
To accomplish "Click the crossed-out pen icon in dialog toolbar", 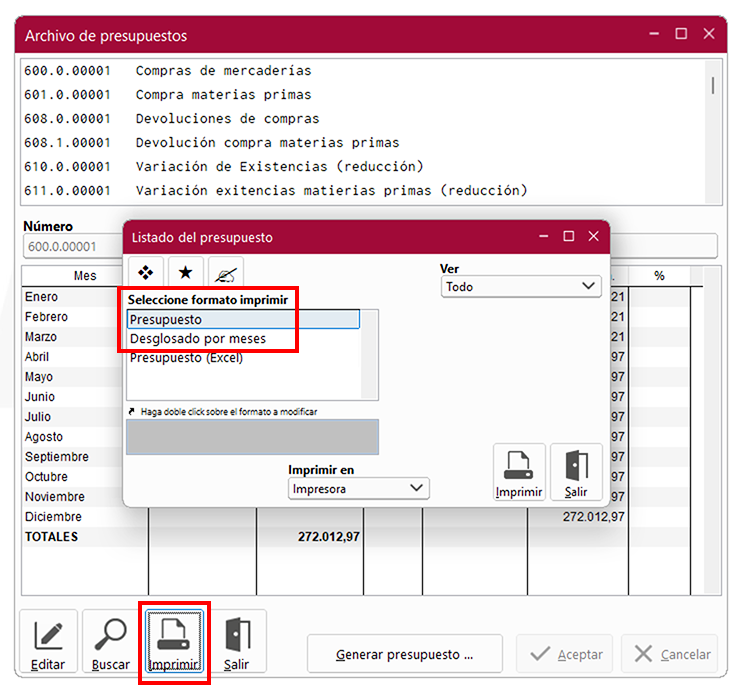I will [226, 272].
